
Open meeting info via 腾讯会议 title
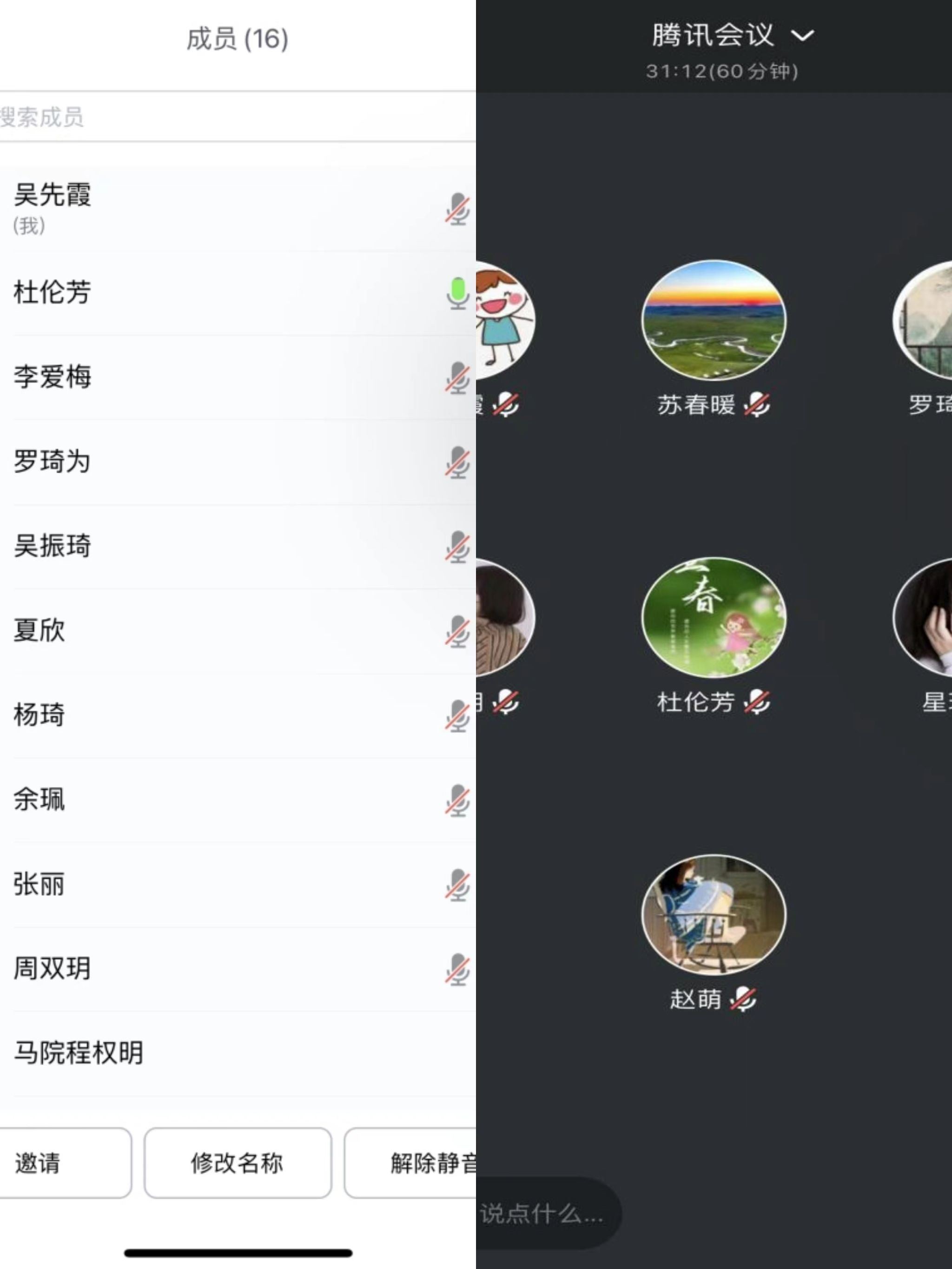pyautogui.click(x=713, y=35)
